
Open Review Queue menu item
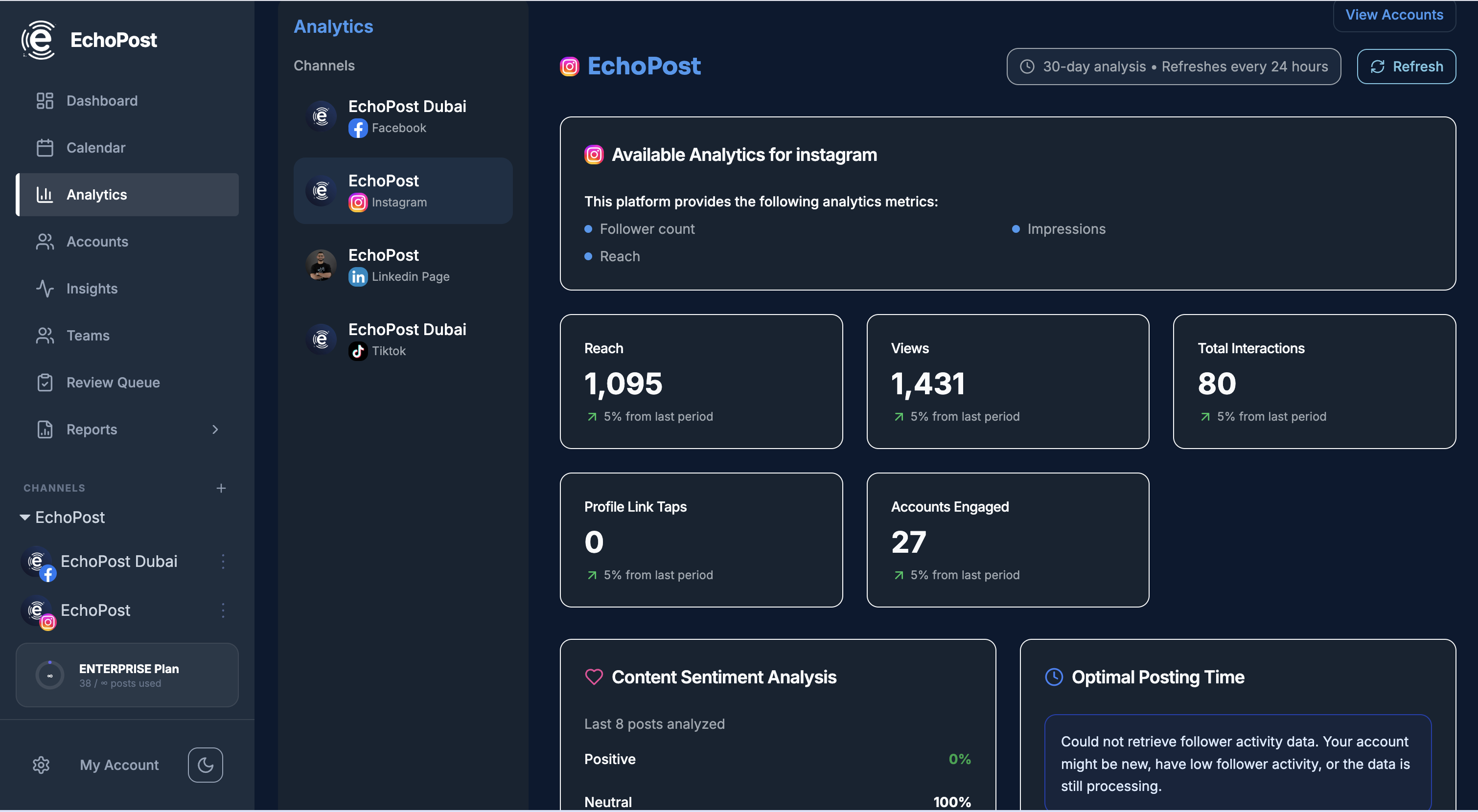pyautogui.click(x=127, y=383)
